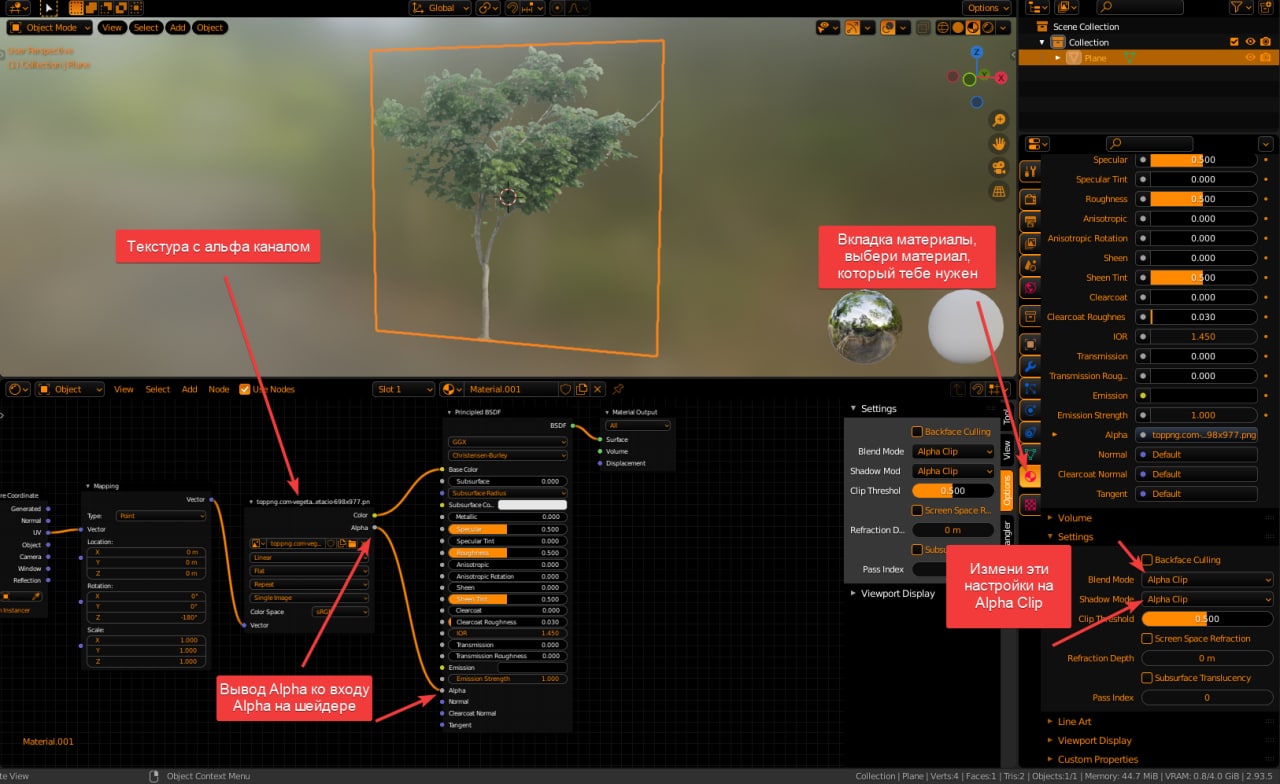Image resolution: width=1280 pixels, height=784 pixels.
Task: Open Blend Mode dropdown in node editor sidebar
Action: pos(953,452)
